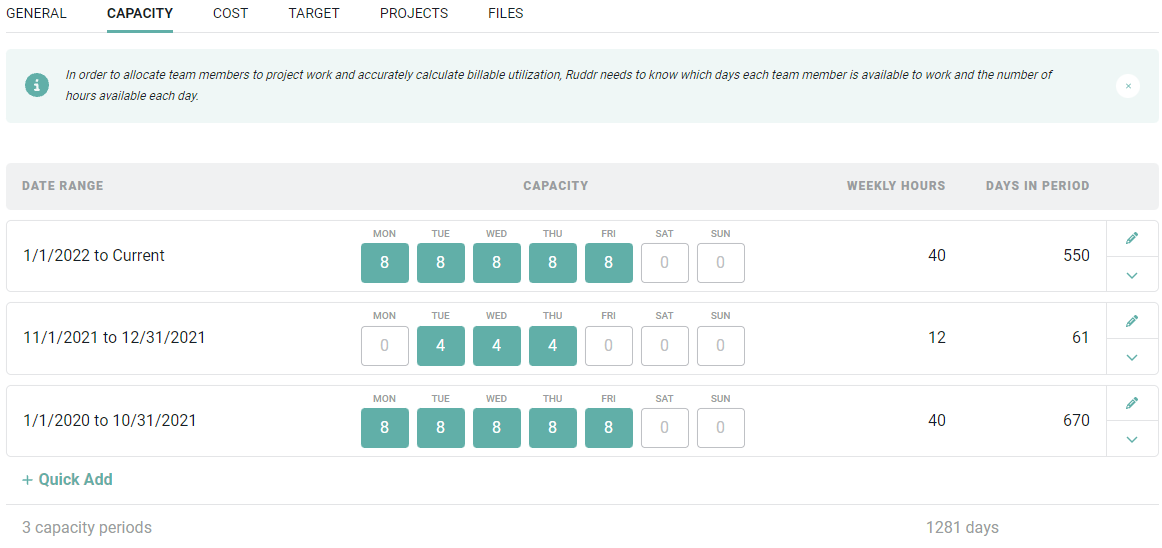Expand the 11/1/2021 to 12/31/2021 row chevron
This screenshot has height=548, width=1162.
point(1132,357)
